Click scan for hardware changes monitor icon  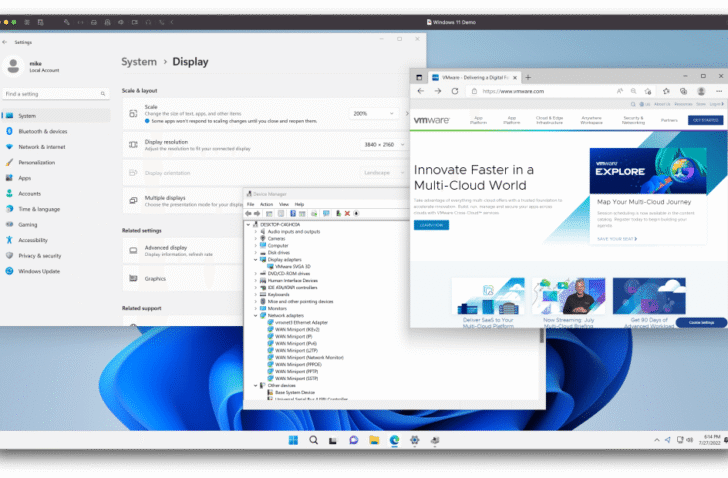point(326,213)
